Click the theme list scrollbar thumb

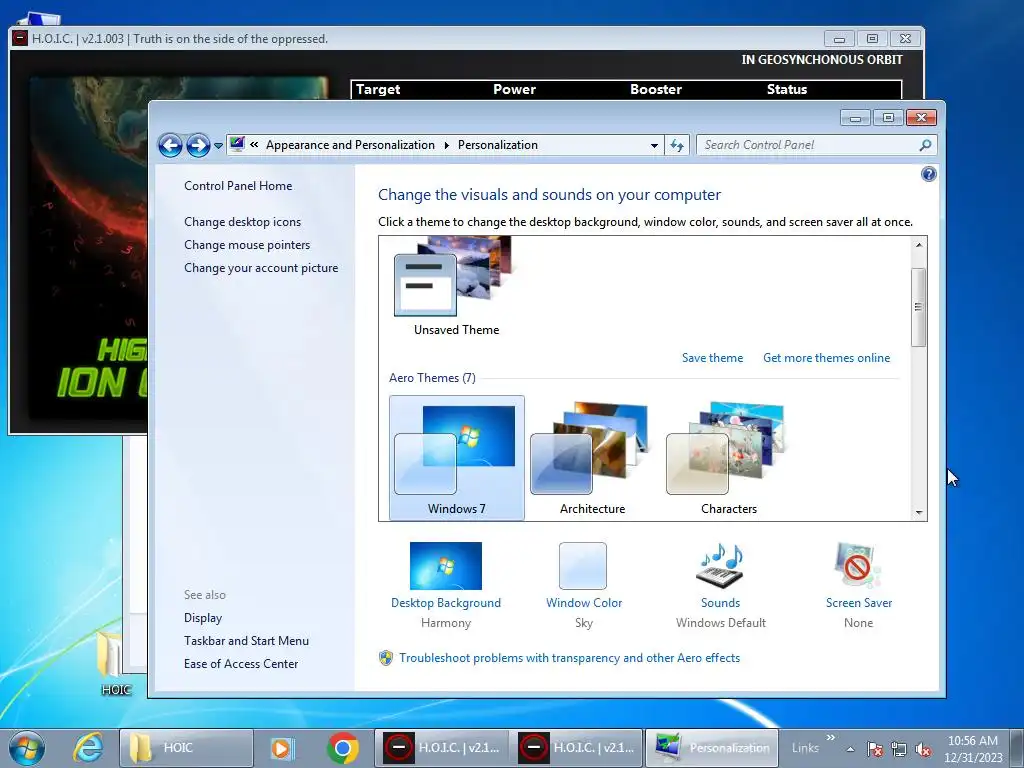(x=919, y=307)
